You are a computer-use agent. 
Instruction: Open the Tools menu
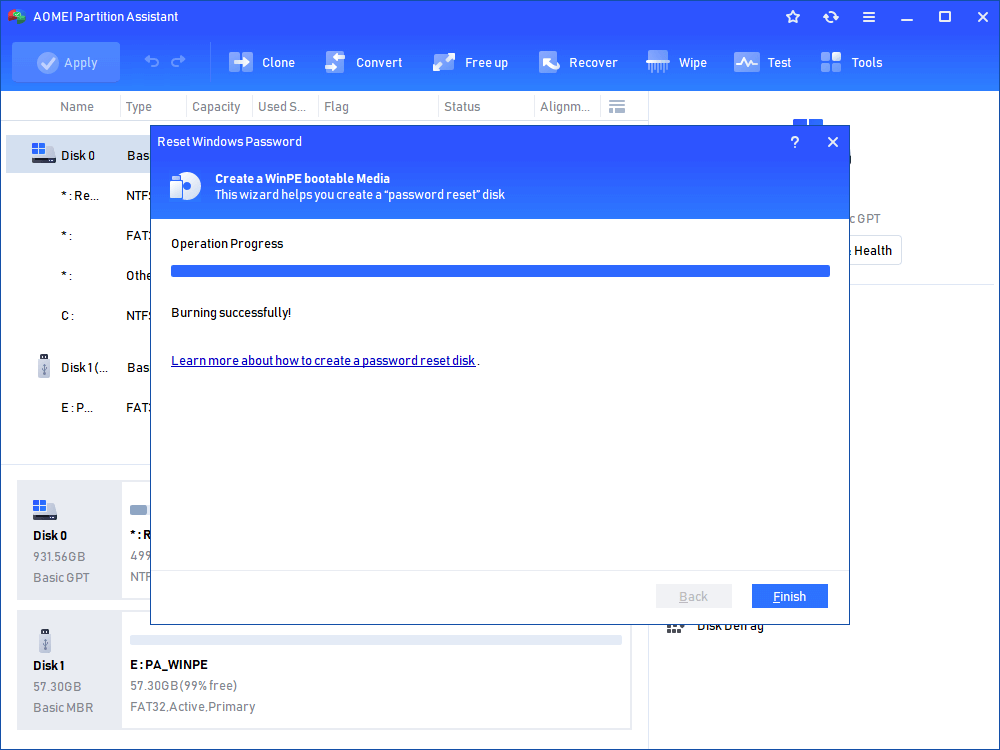point(851,62)
